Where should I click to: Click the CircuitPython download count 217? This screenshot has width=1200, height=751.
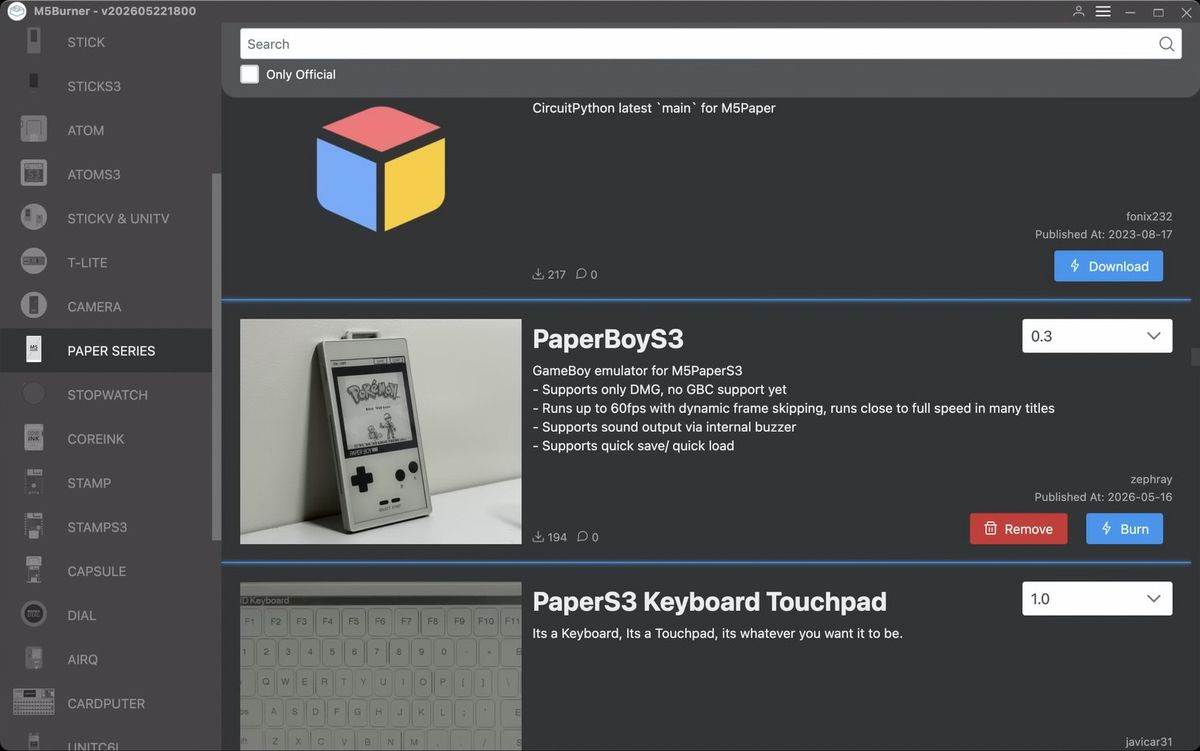550,274
